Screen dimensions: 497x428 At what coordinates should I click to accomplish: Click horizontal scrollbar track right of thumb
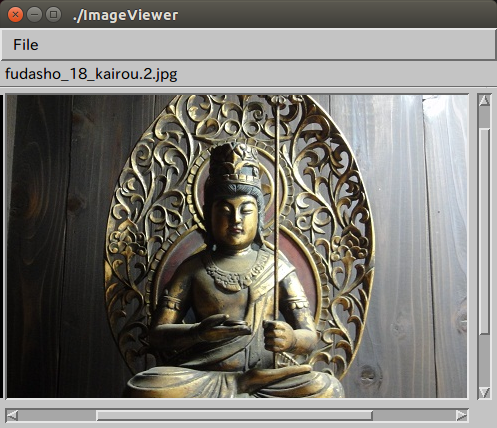pos(414,416)
